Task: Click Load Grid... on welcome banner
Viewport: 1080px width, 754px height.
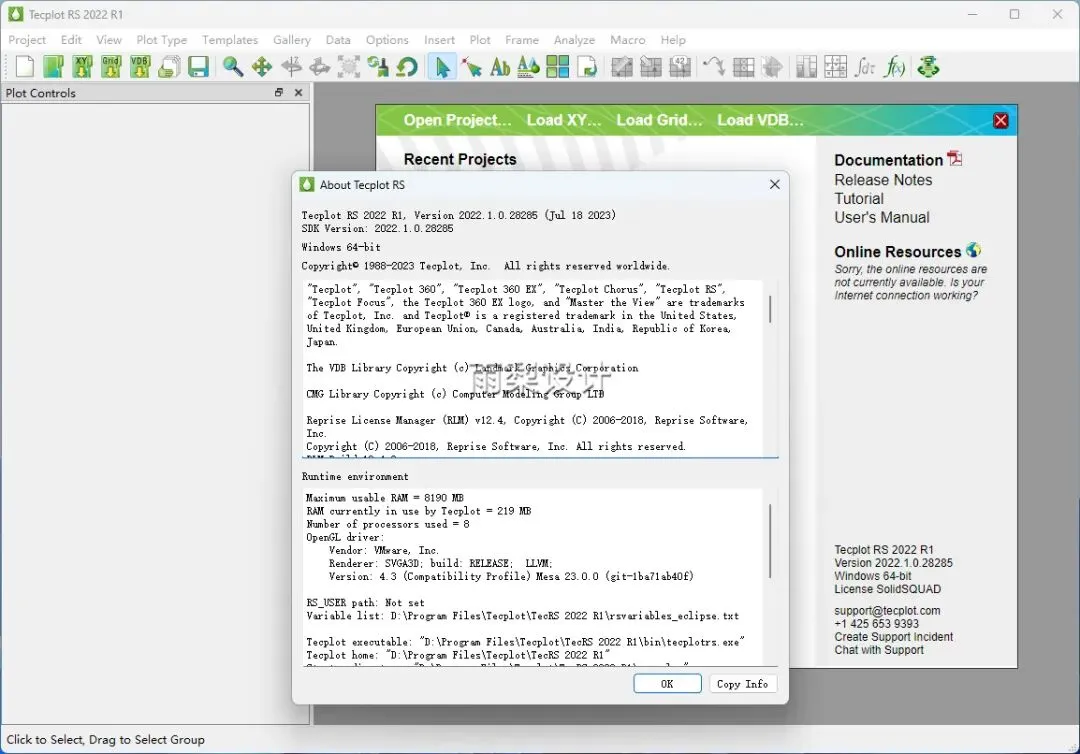Action: coord(659,120)
